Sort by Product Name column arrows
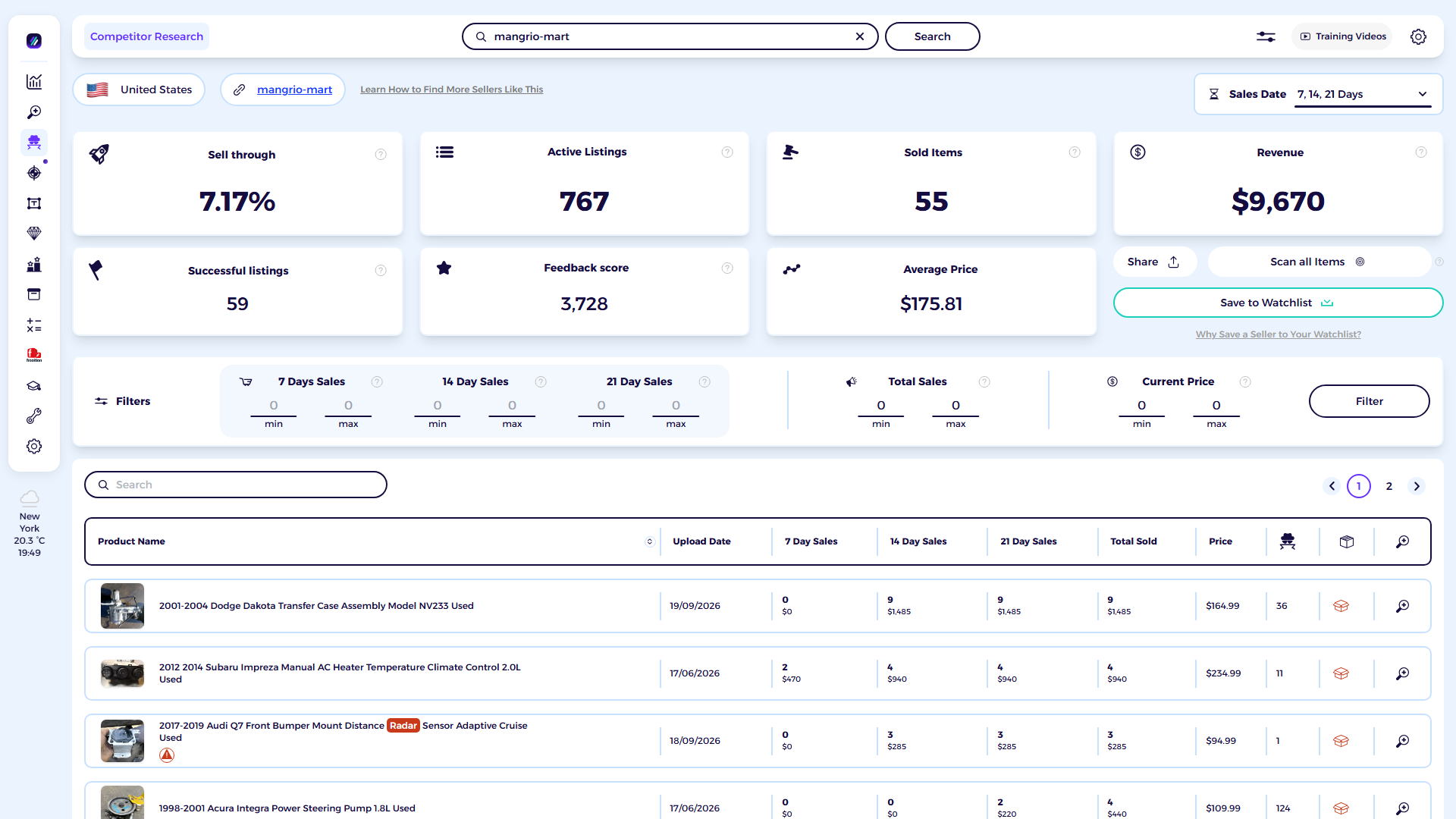 pos(650,541)
